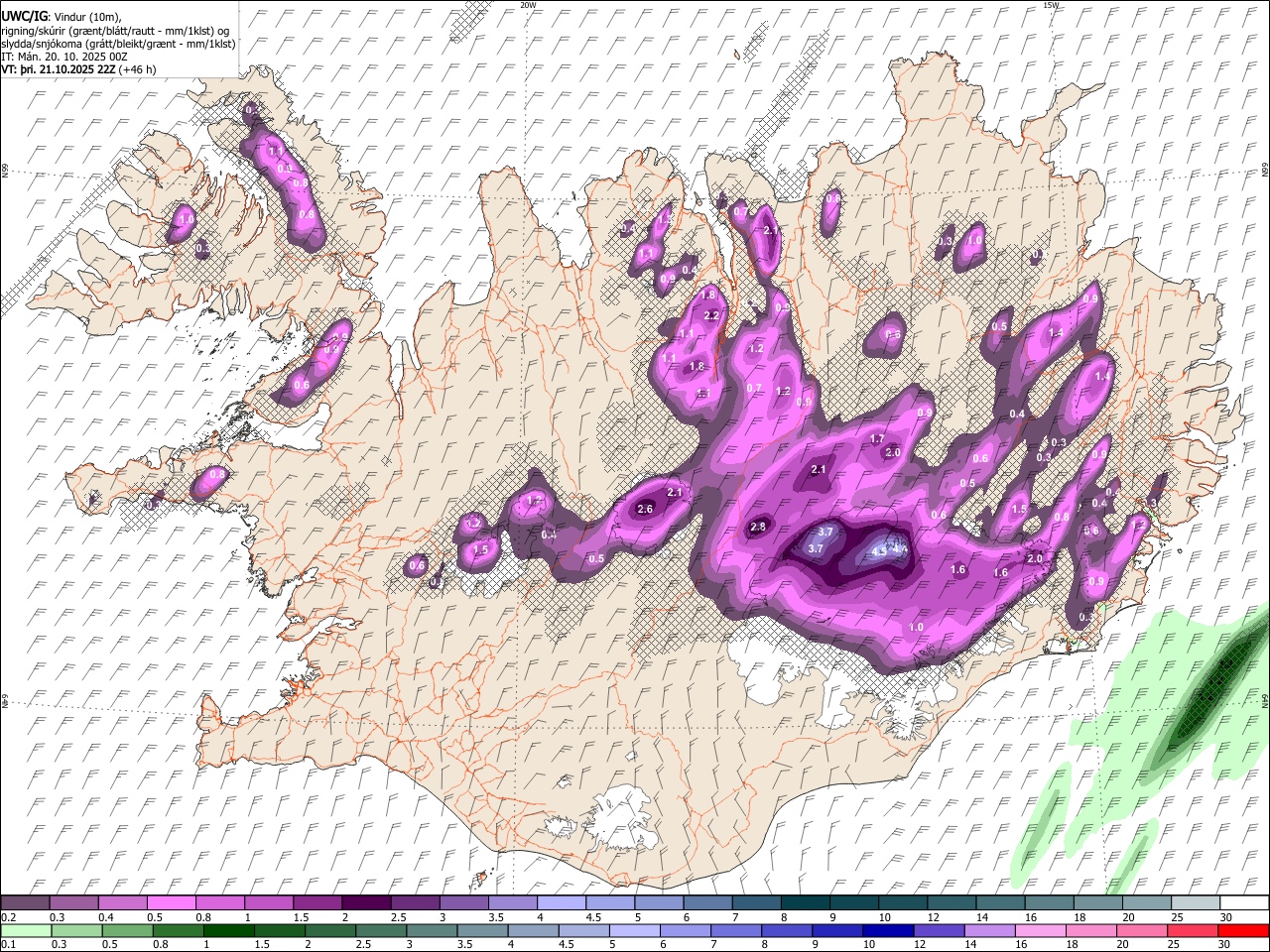Click the '15W' longitude label at top
Image resolution: width=1270 pixels, height=952 pixels.
pos(1051,5)
